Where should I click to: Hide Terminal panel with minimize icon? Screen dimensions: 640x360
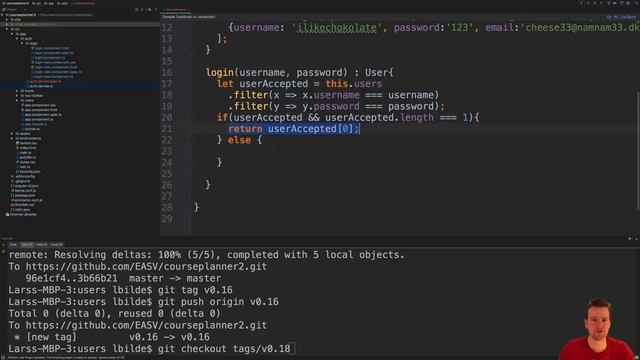pos(636,238)
